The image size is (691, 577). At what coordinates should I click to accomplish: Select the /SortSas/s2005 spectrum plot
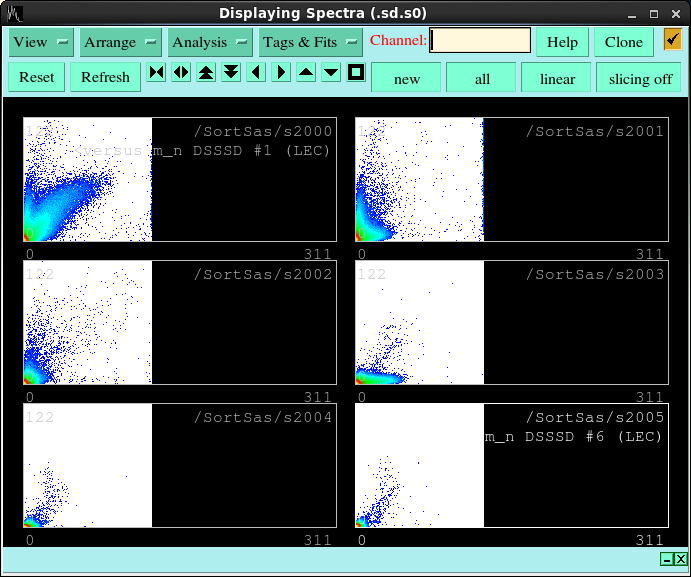click(512, 465)
